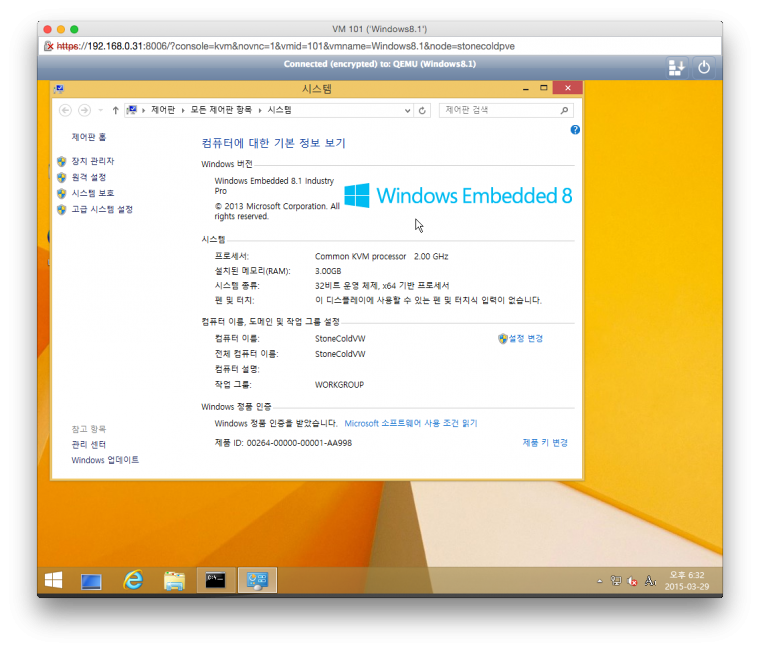Switch to the Command Prompt taskbar window
This screenshot has width=760, height=651.
216,580
